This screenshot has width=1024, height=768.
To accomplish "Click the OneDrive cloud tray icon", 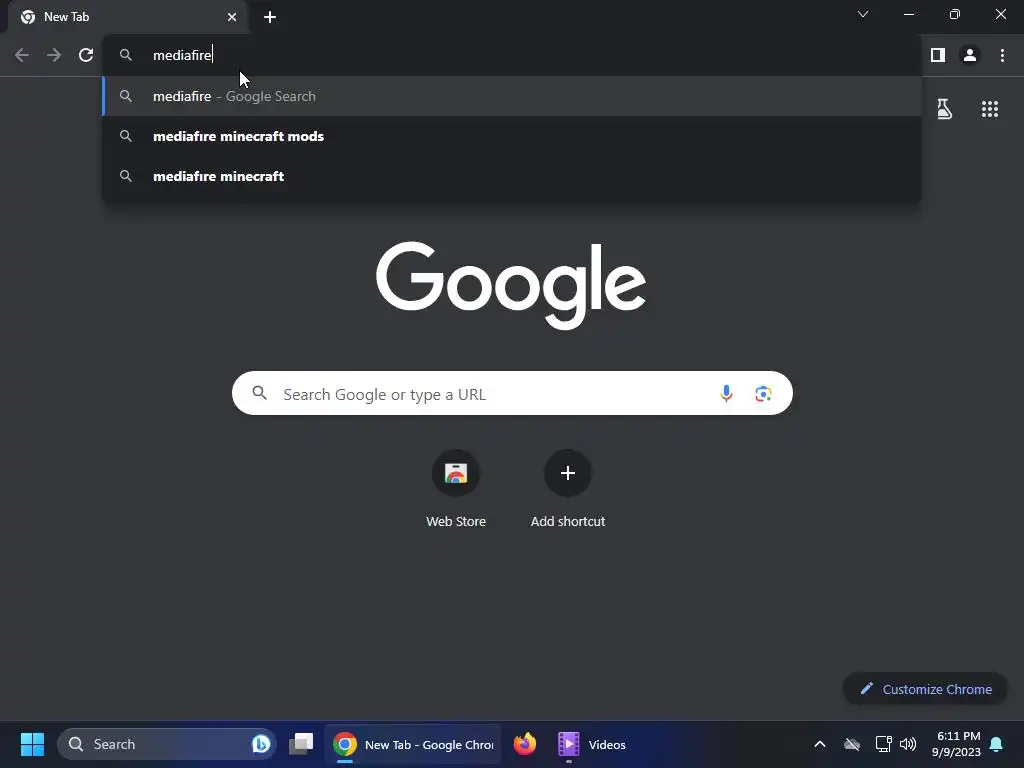I will tap(852, 744).
